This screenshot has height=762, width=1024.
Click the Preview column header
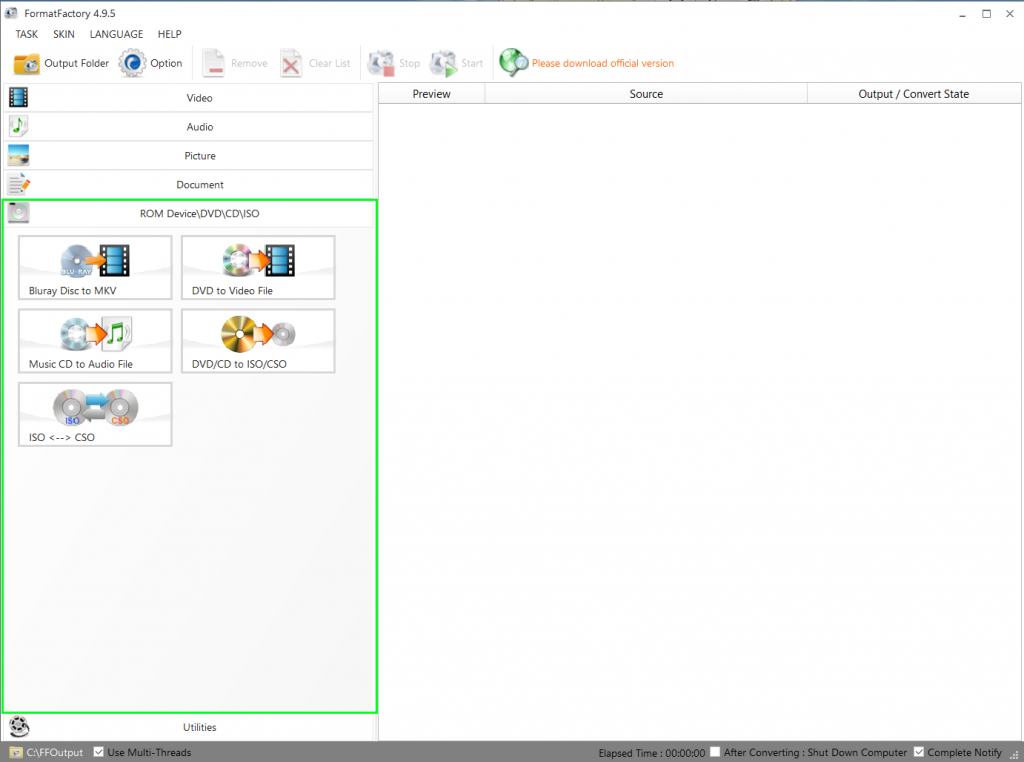[x=432, y=94]
